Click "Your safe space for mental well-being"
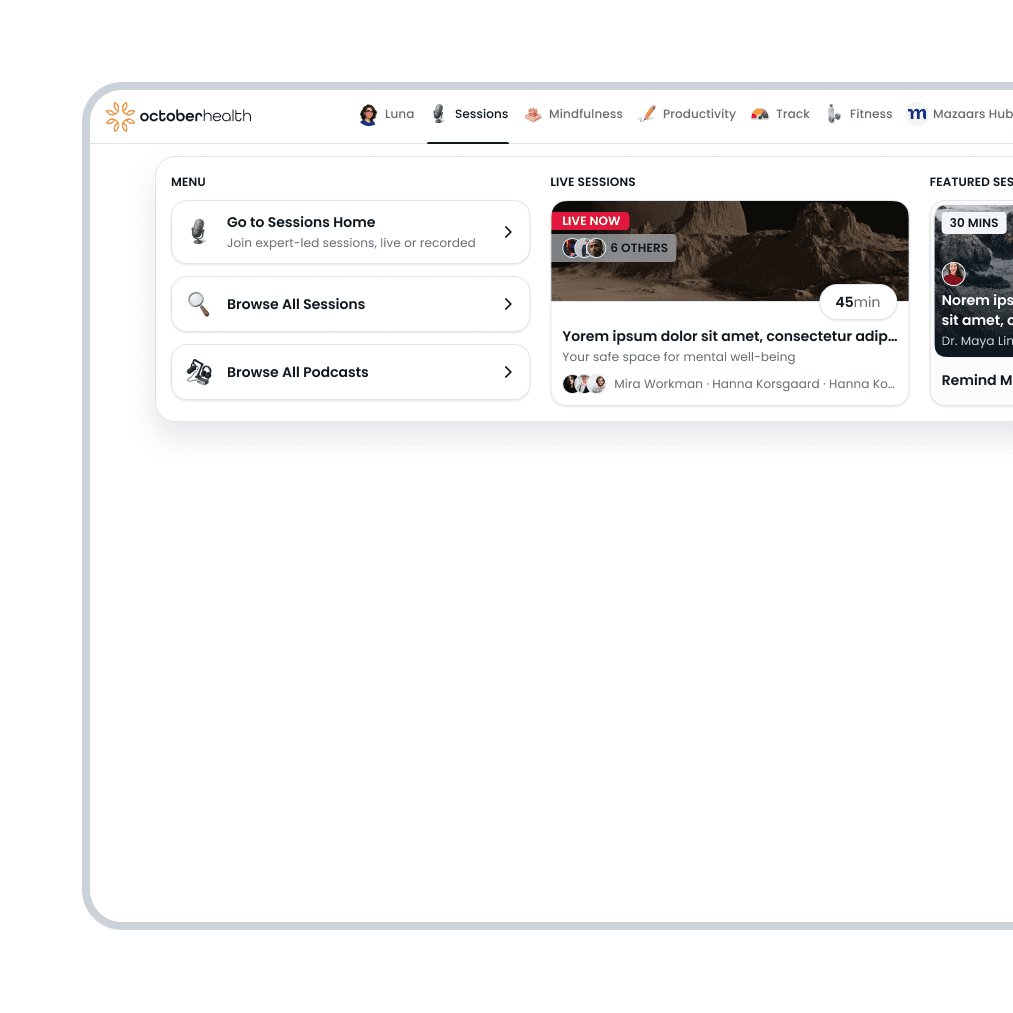 tap(678, 357)
